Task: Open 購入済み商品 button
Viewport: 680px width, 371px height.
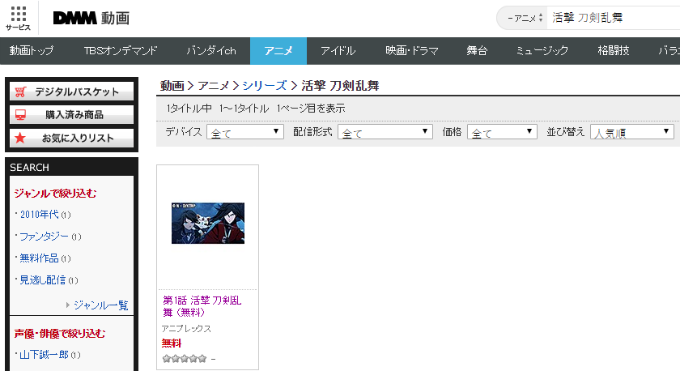Action: [72, 115]
